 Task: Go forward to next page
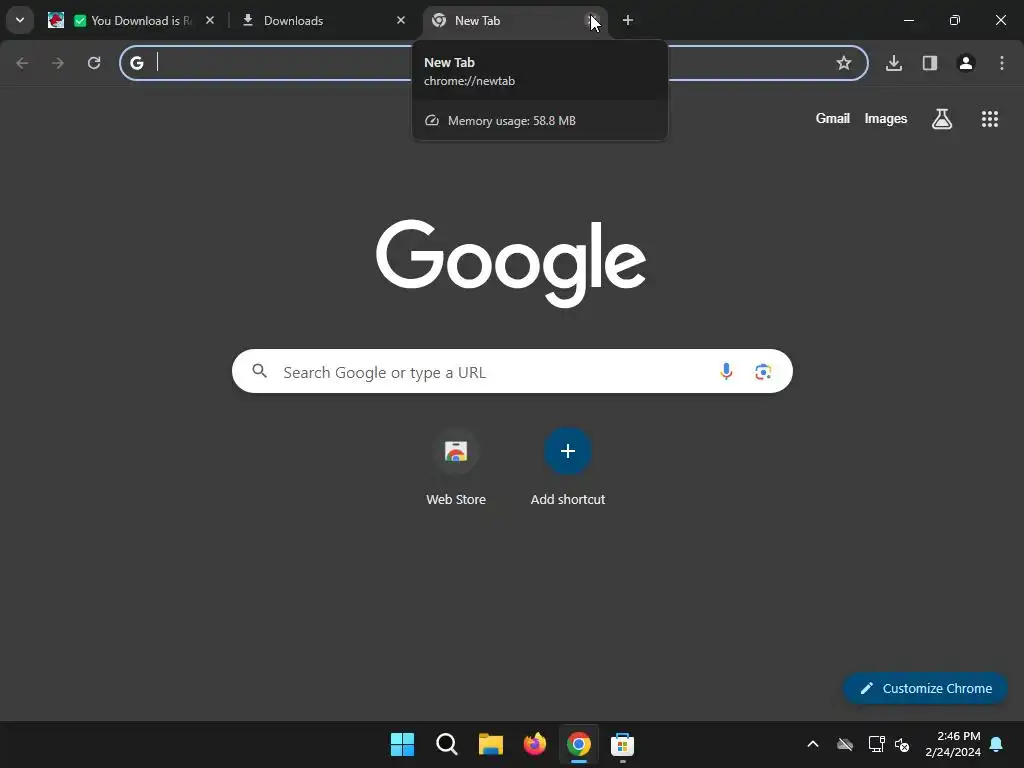[x=58, y=63]
